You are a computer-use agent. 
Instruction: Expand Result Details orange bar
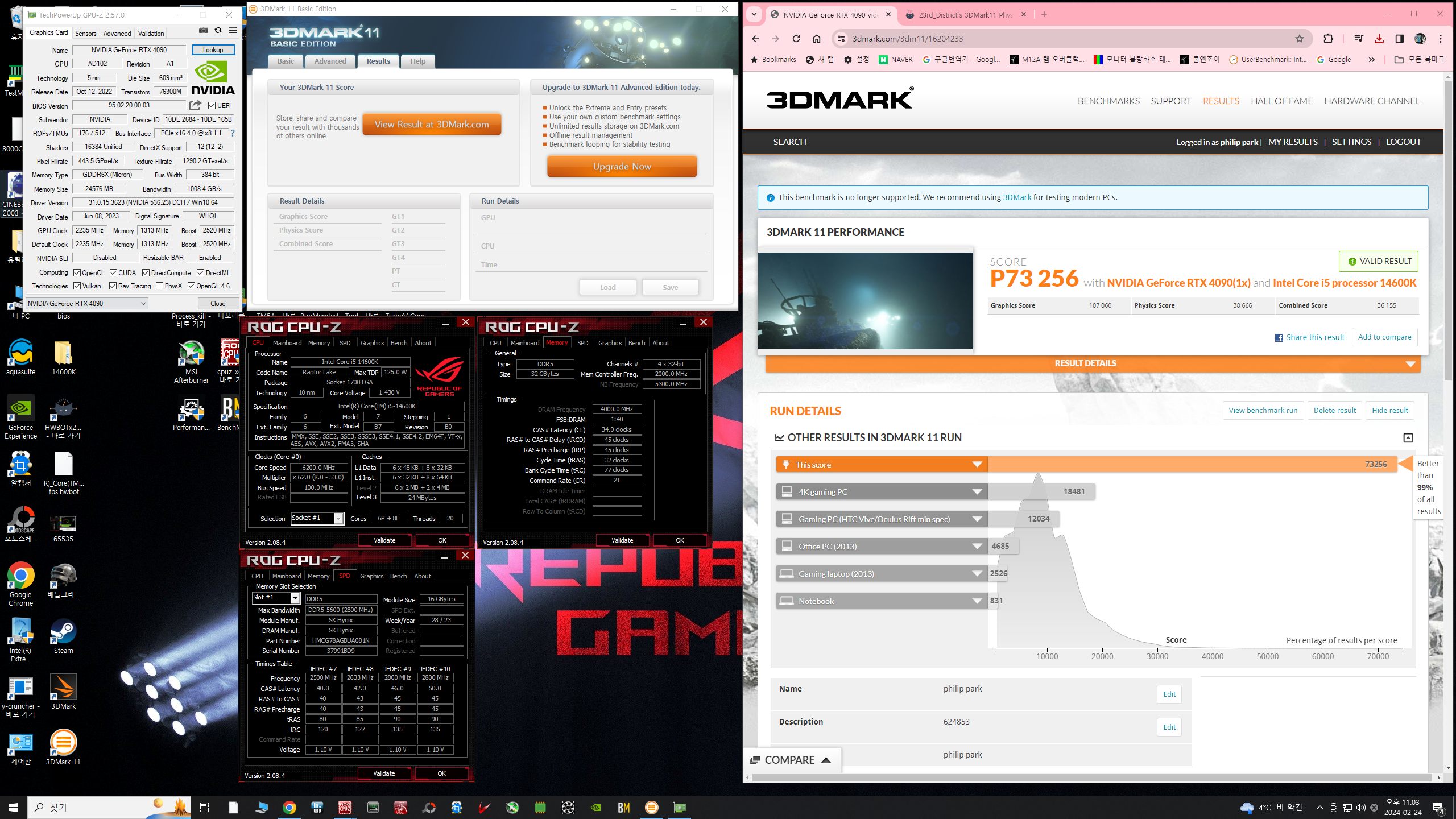pos(1093,363)
